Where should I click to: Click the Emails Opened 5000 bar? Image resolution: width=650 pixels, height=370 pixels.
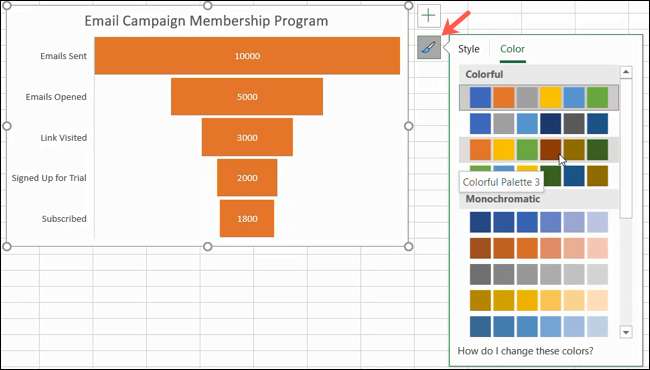(x=247, y=97)
